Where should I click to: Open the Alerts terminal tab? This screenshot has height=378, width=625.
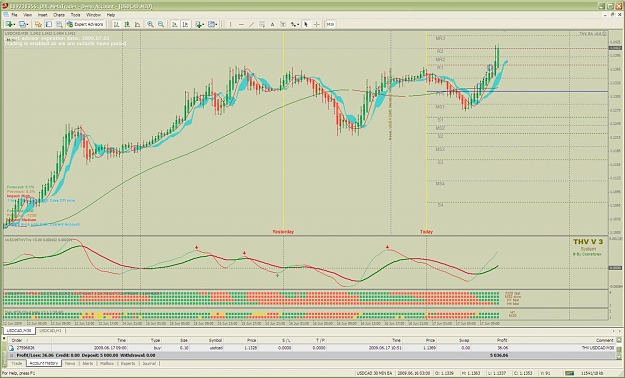coord(87,364)
